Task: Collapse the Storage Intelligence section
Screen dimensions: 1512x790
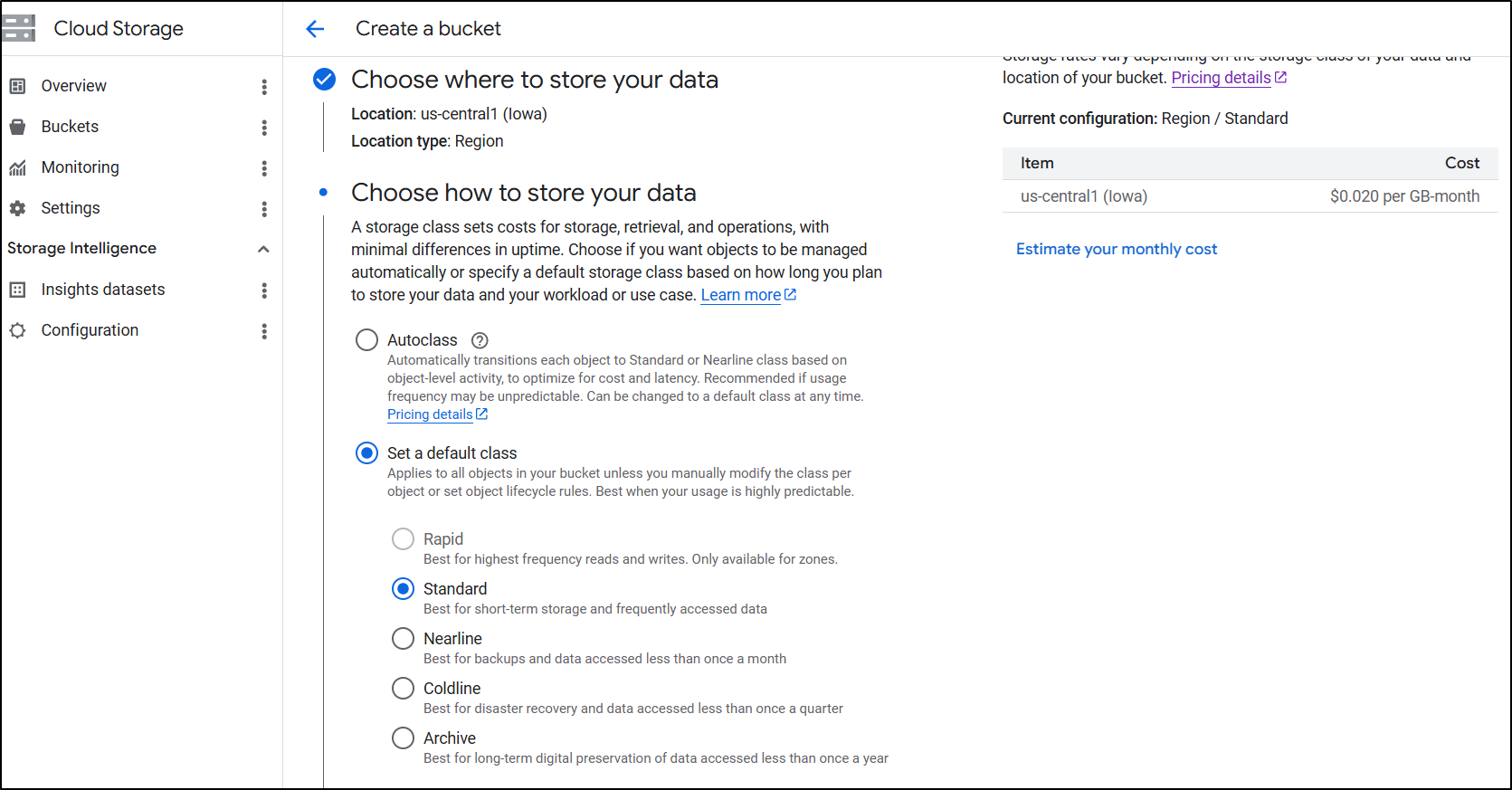Action: [x=263, y=249]
